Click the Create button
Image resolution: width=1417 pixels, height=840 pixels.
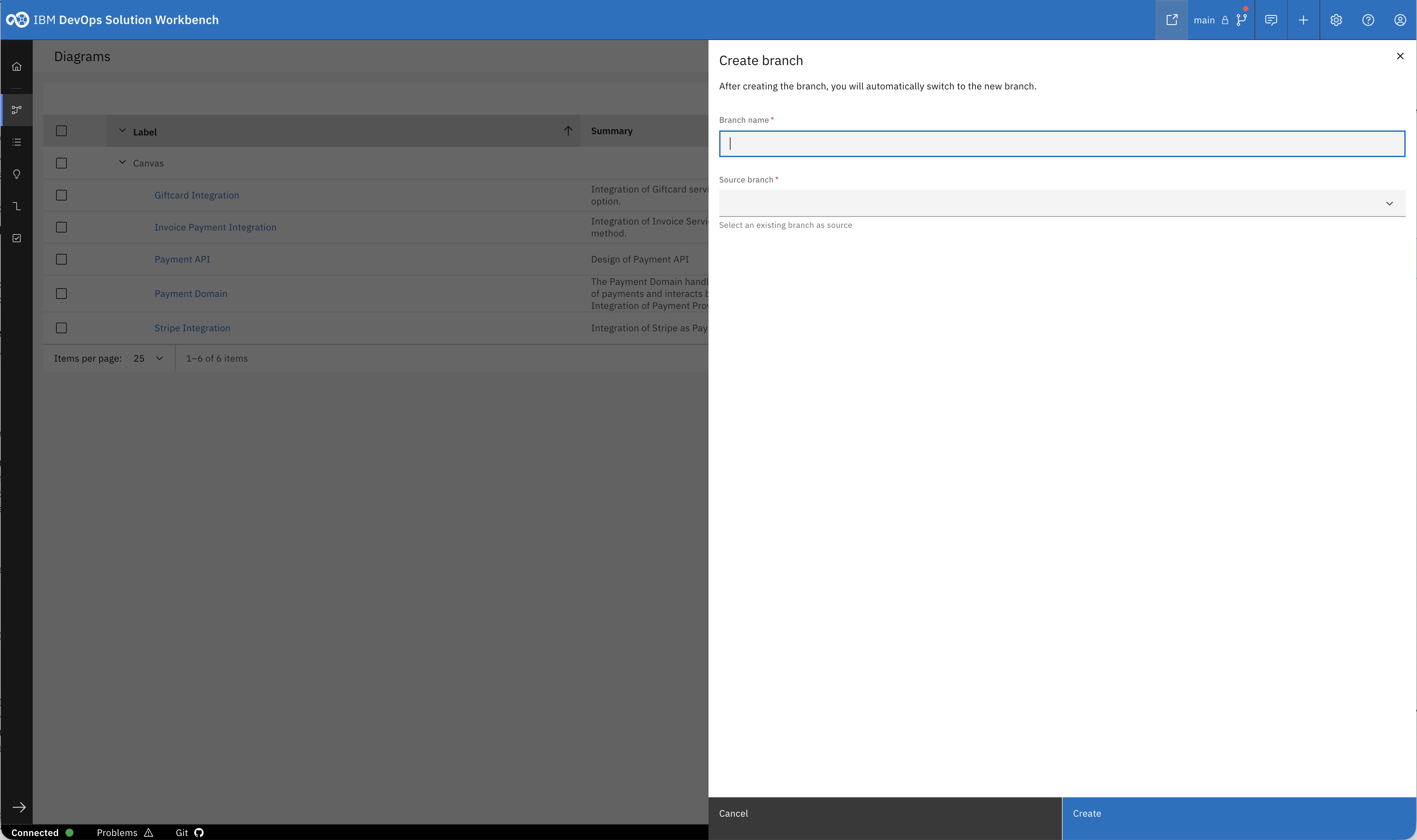pos(1239,819)
